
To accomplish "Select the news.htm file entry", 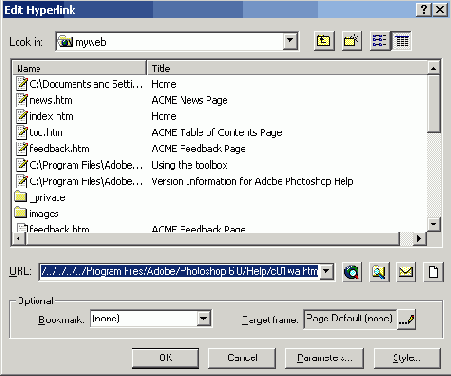I will 51,100.
